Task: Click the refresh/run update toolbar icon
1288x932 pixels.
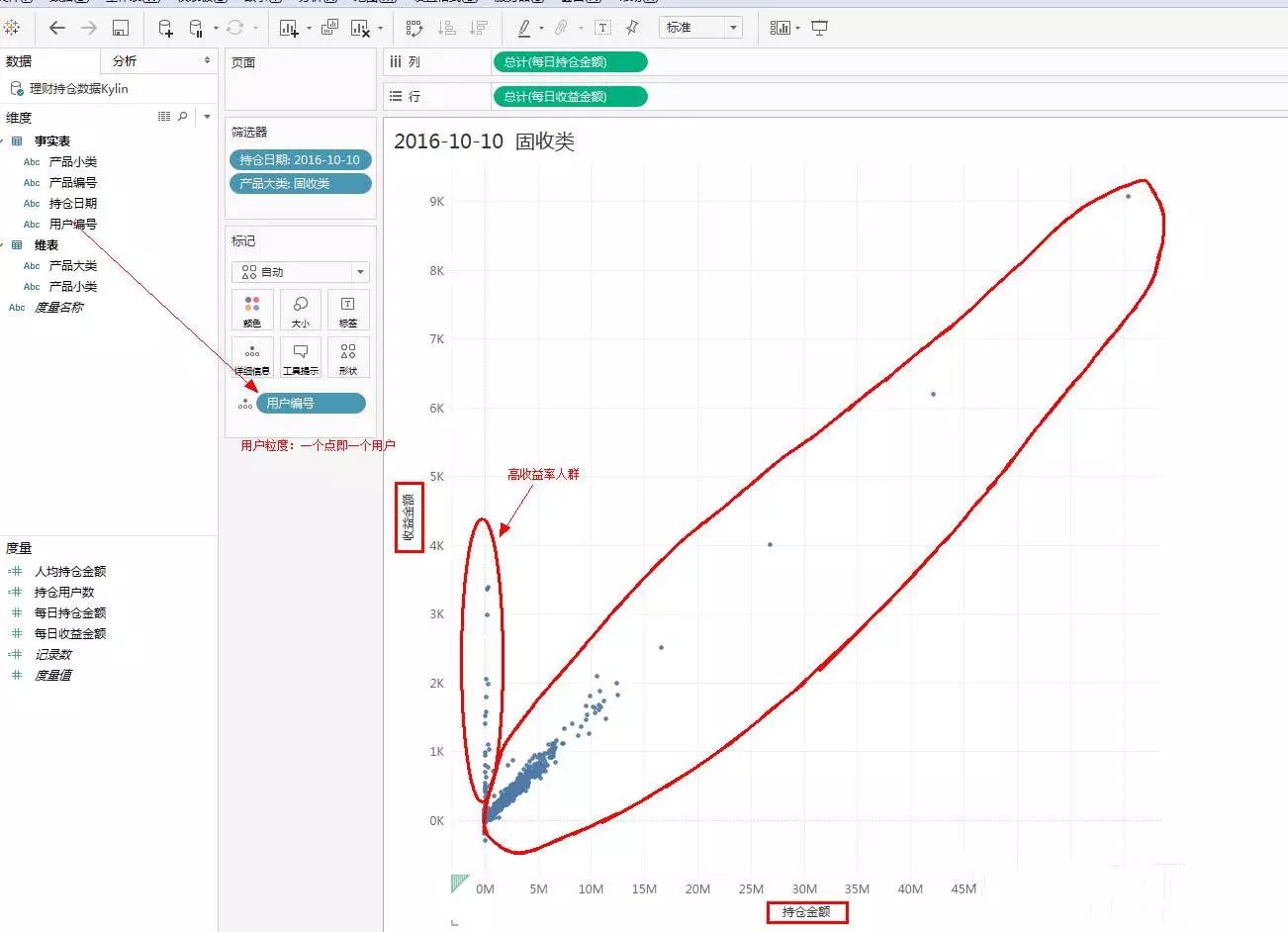Action: tap(235, 28)
